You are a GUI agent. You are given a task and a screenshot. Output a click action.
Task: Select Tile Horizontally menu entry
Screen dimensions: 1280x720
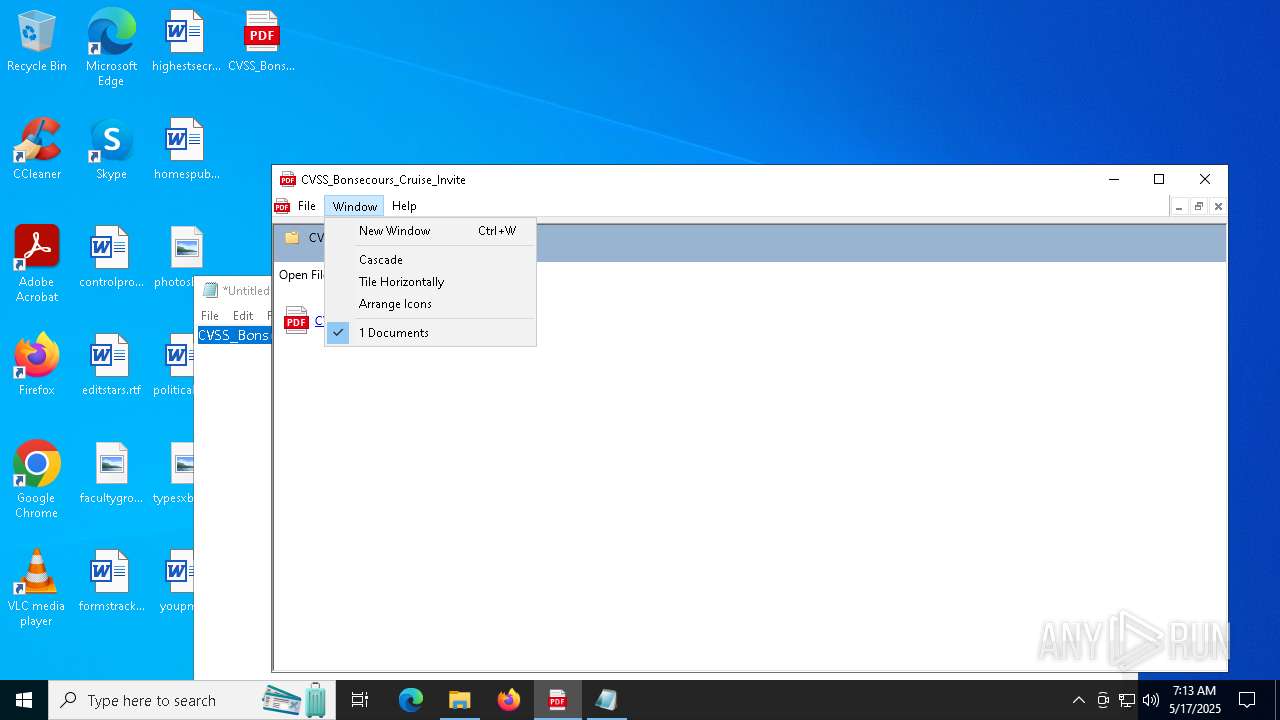tap(431, 282)
